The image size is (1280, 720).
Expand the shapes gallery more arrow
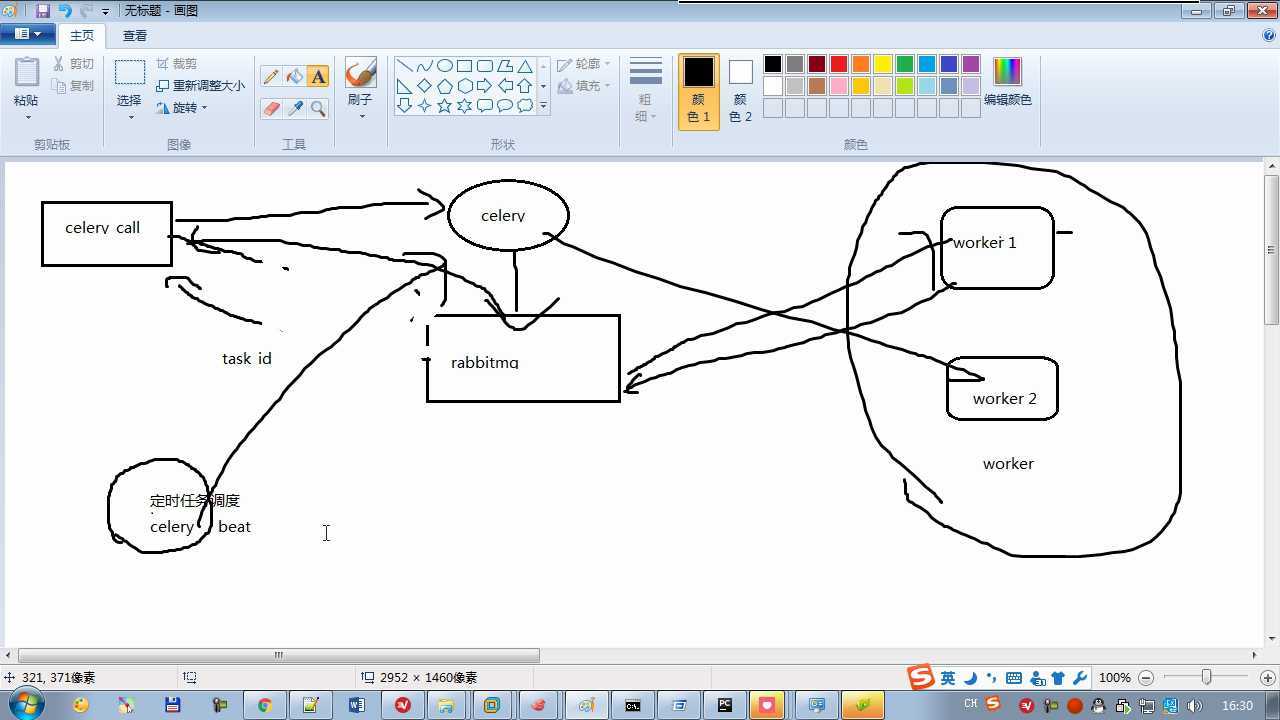point(543,106)
